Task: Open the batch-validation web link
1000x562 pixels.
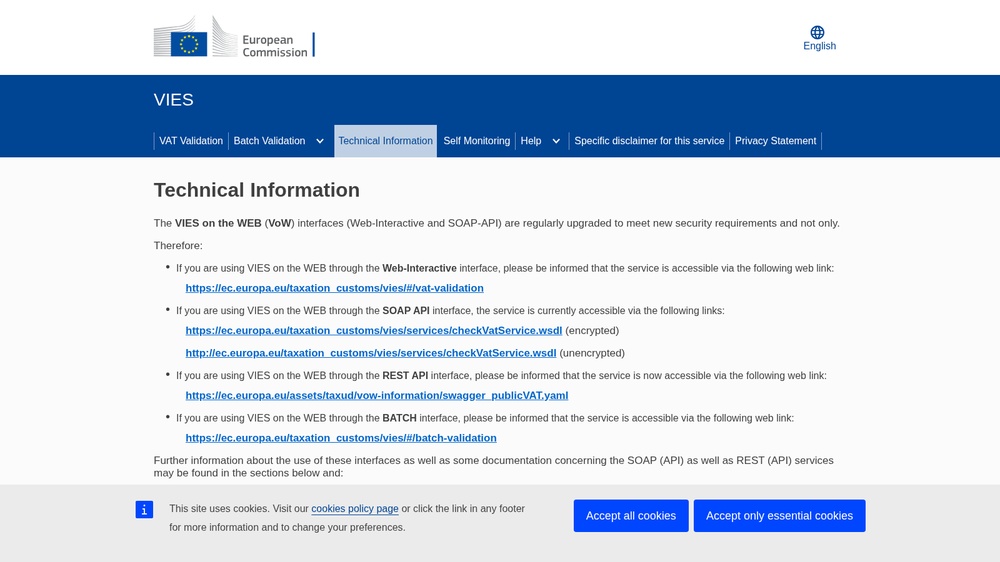Action: click(x=341, y=438)
